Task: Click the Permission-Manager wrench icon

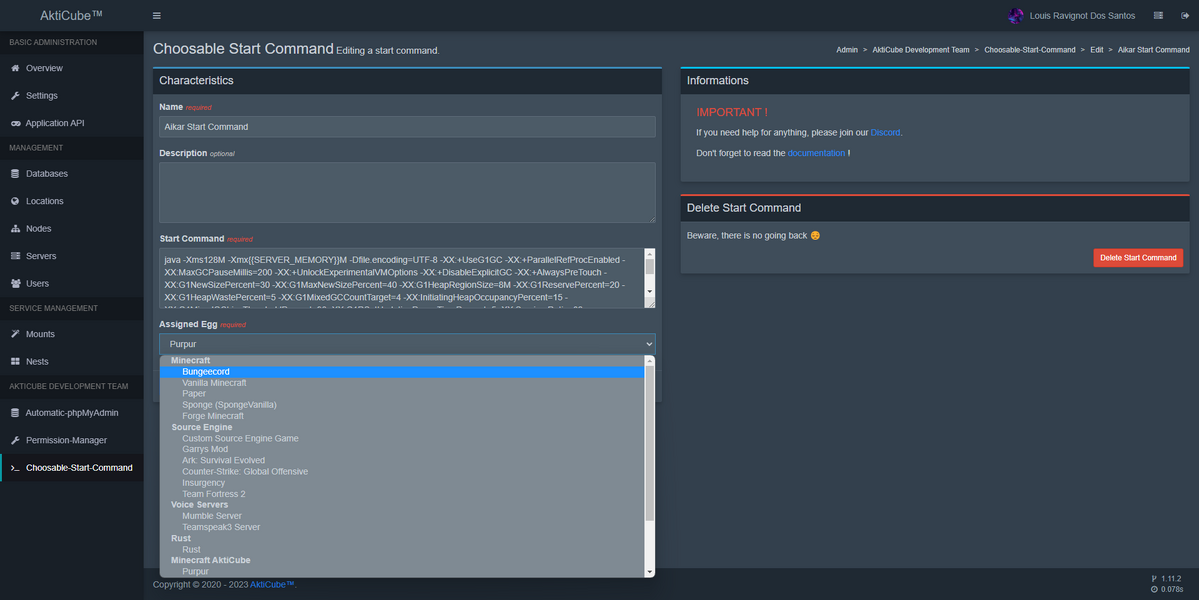Action: point(15,440)
